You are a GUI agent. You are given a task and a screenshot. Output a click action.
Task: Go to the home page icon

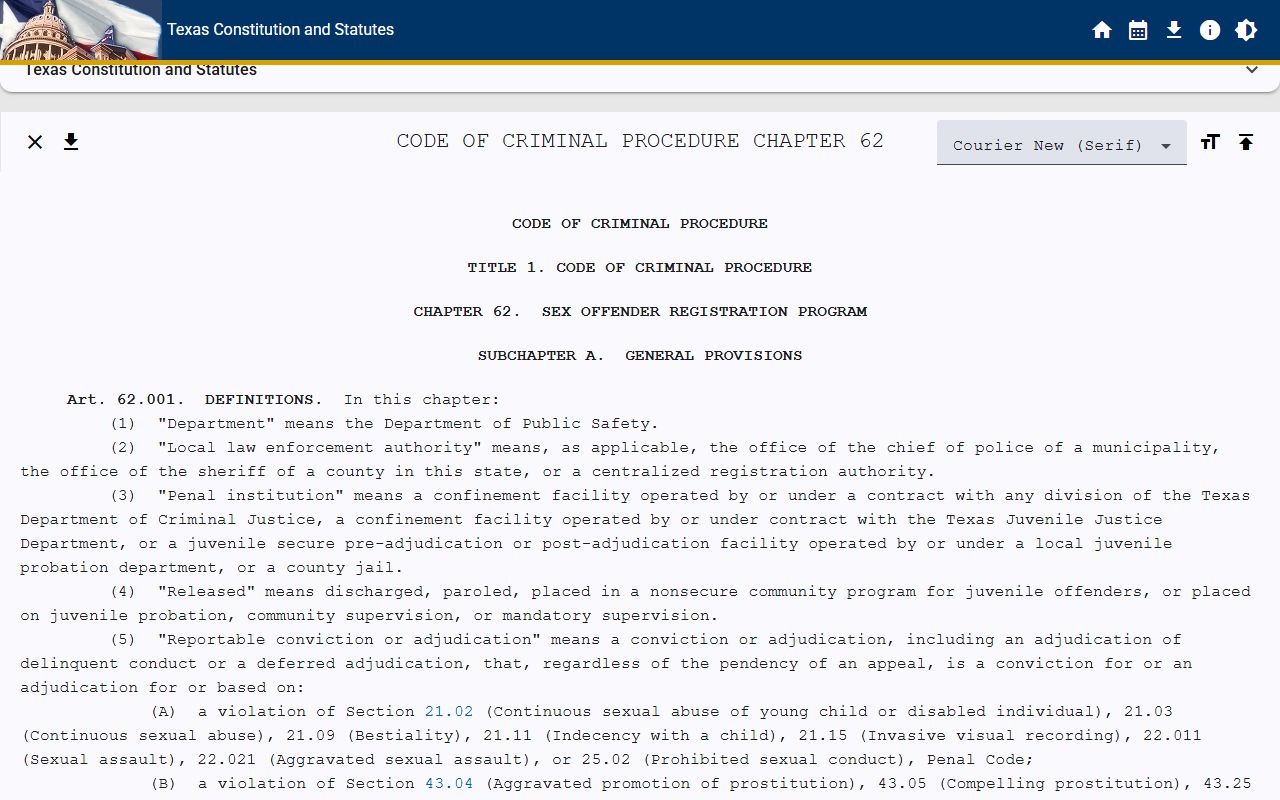point(1102,30)
